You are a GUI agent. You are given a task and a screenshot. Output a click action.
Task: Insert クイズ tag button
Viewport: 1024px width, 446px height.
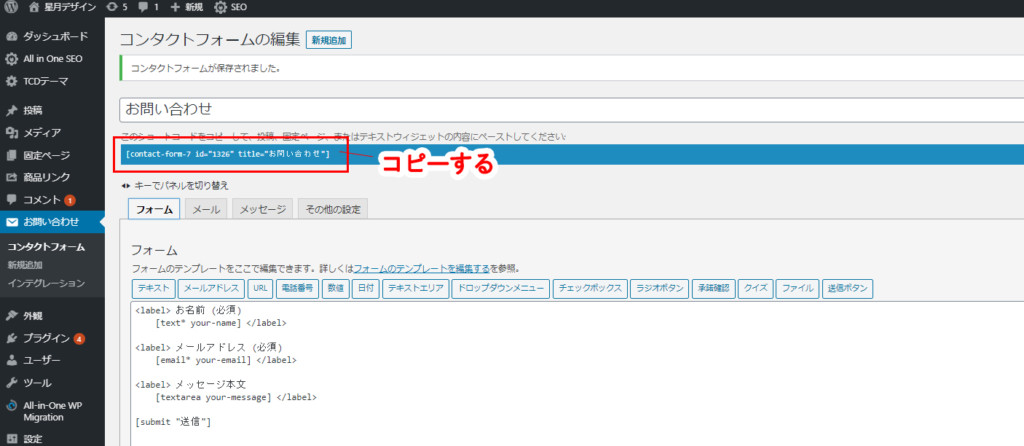[x=756, y=288]
